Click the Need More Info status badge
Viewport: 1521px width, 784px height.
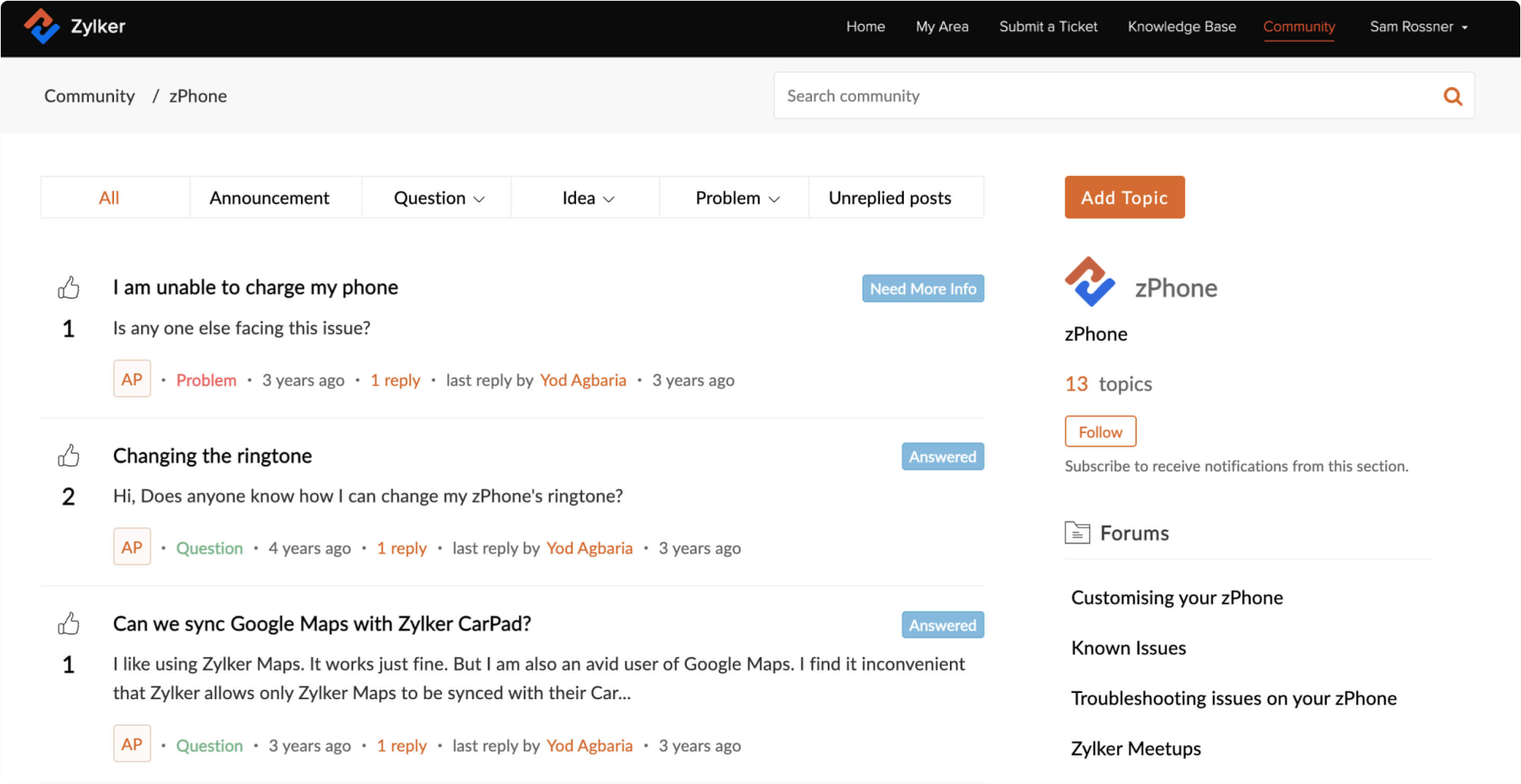[x=923, y=289]
